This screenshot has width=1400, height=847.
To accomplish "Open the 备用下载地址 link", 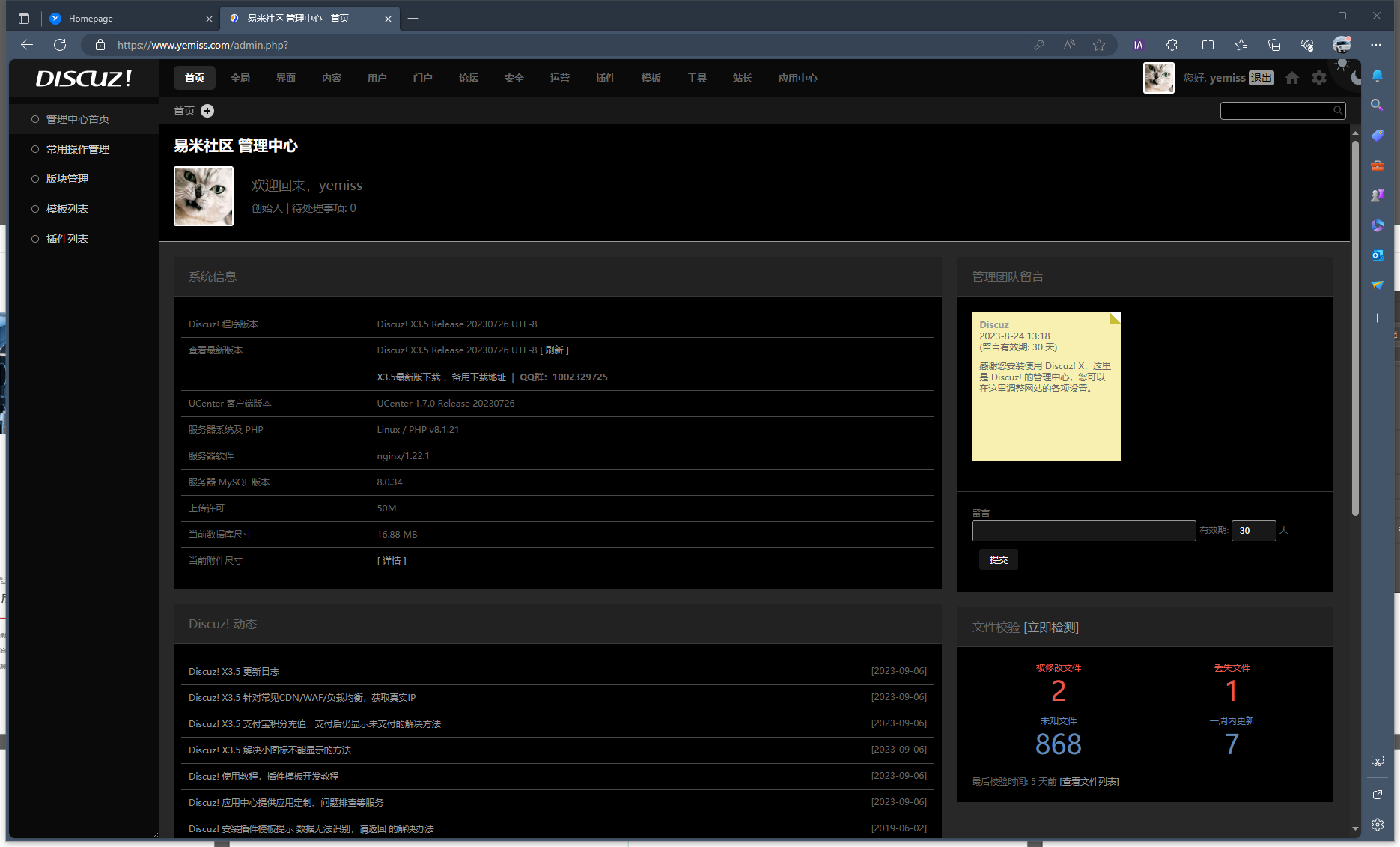I will (479, 377).
